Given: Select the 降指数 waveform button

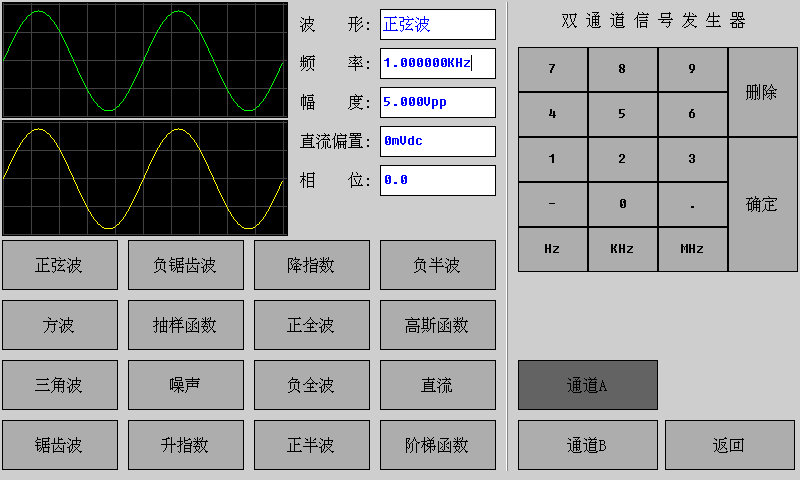Looking at the screenshot, I should [x=312, y=265].
